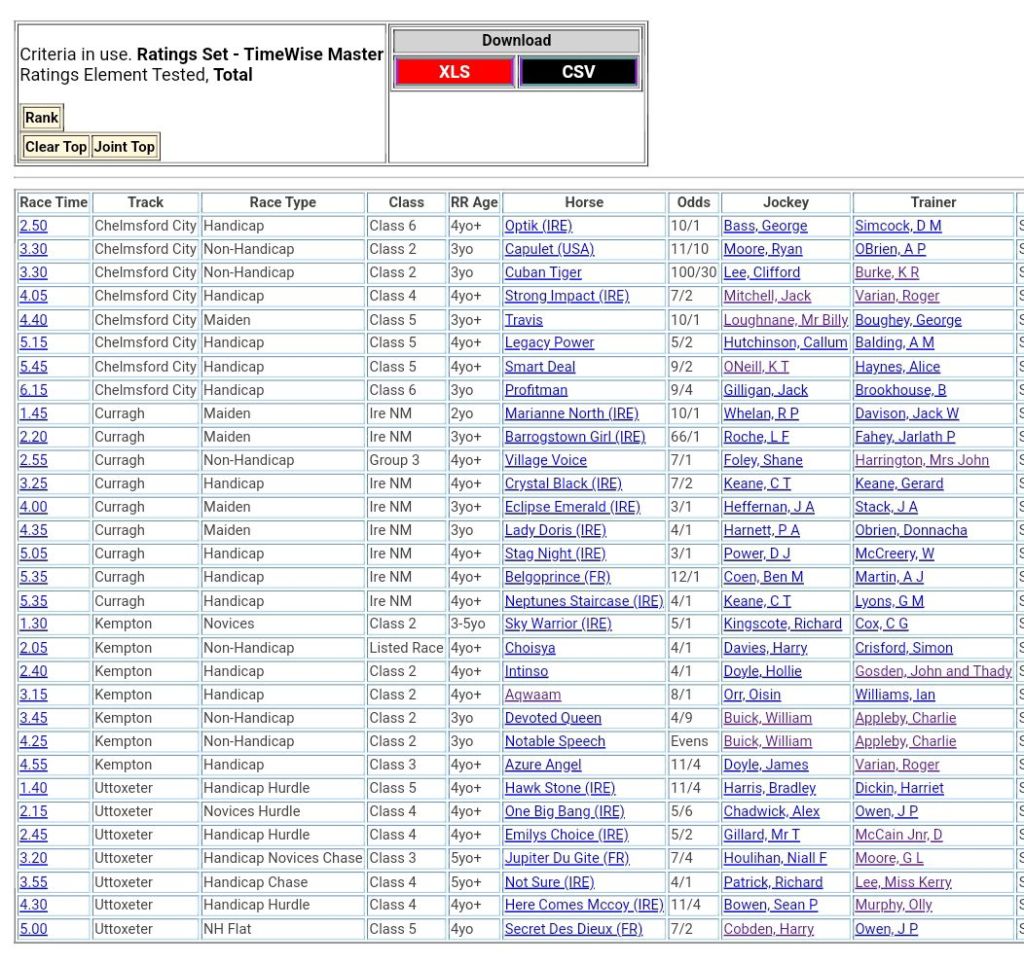Screen dimensions: 1024x964
Task: Click horse Jupiter Du Gite (FR)
Action: pyautogui.click(x=566, y=858)
